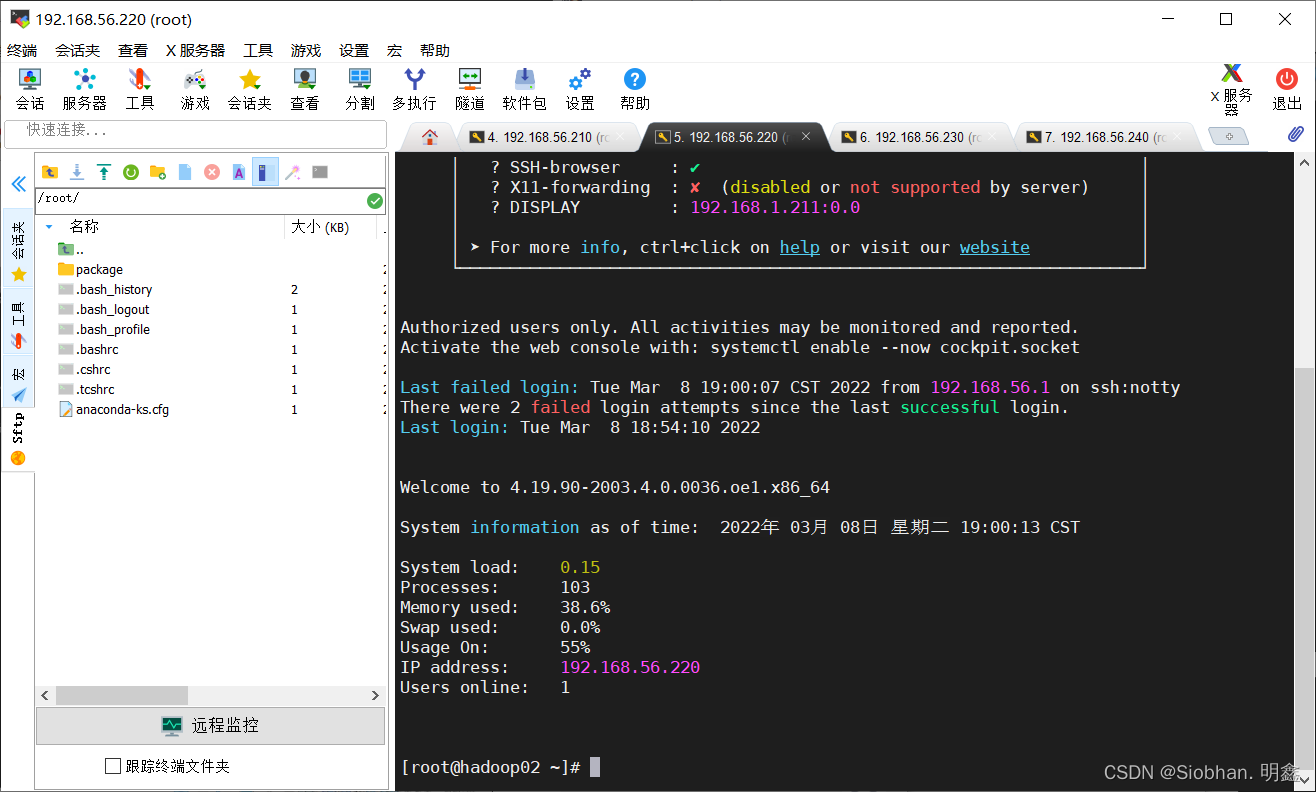Collapse the sidebar with the double-chevron arrow
1316x792 pixels.
18,184
